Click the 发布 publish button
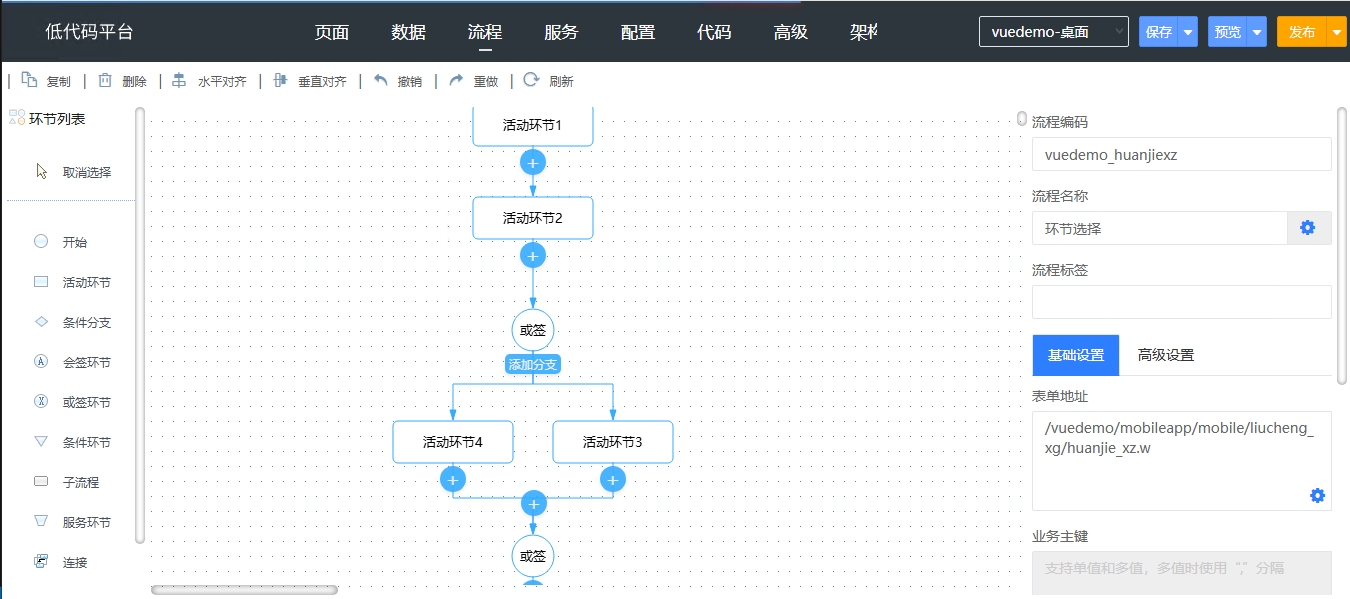Image resolution: width=1350 pixels, height=599 pixels. tap(1301, 32)
